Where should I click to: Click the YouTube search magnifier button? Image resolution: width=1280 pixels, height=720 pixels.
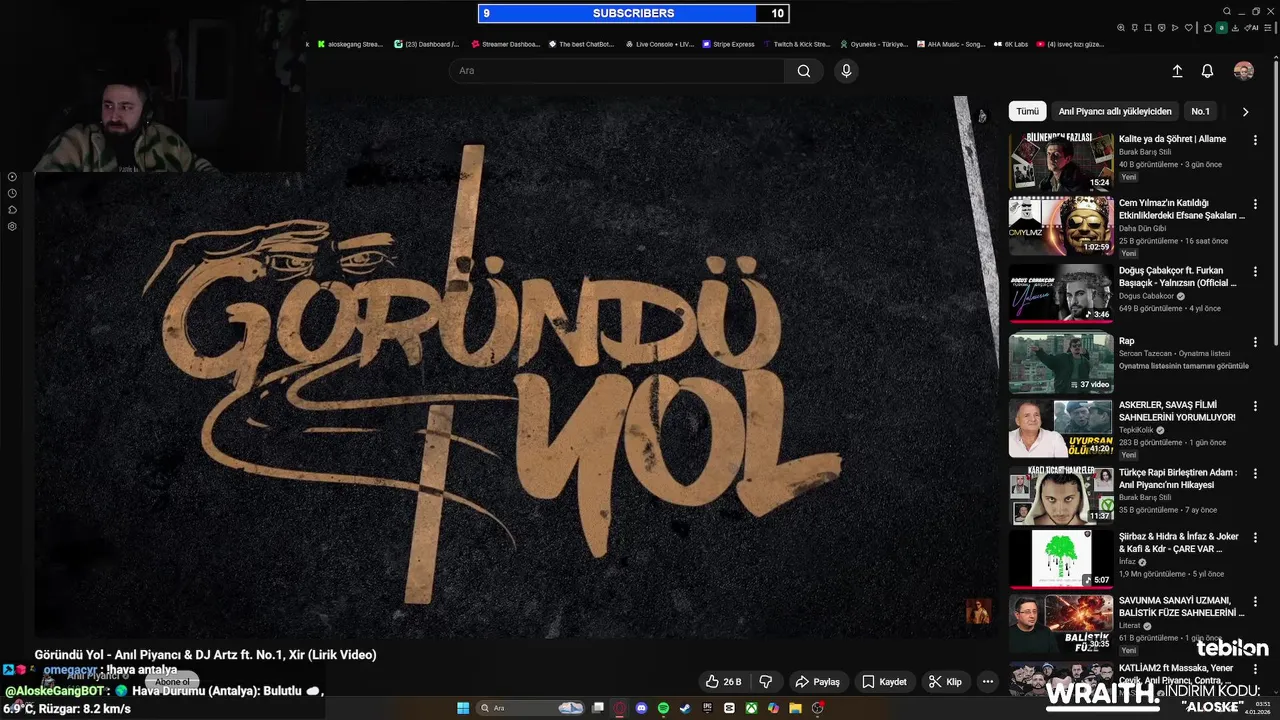click(804, 71)
